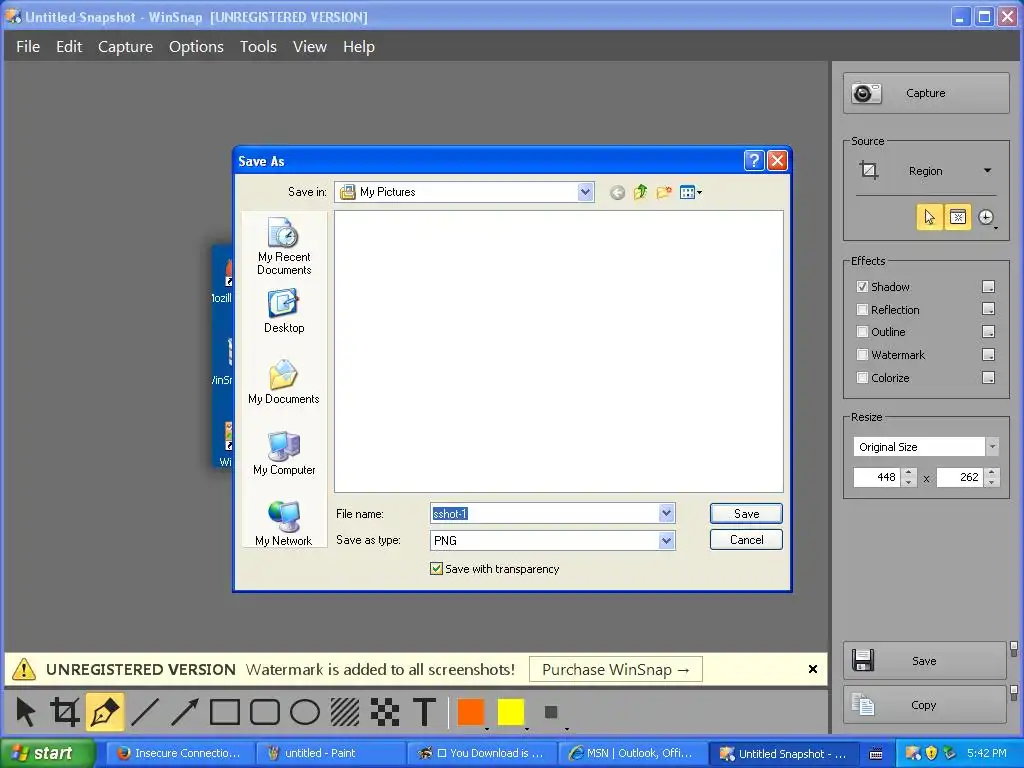Click Save button in Save As dialog

746,513
